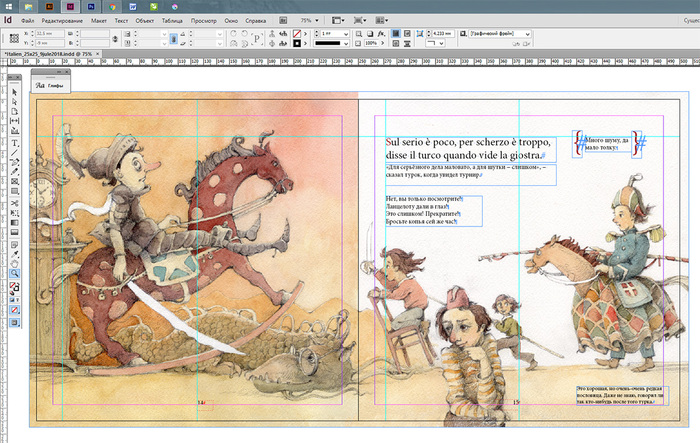The image size is (700, 443).
Task: Expand the stroke weight dropdown
Action: coord(344,33)
